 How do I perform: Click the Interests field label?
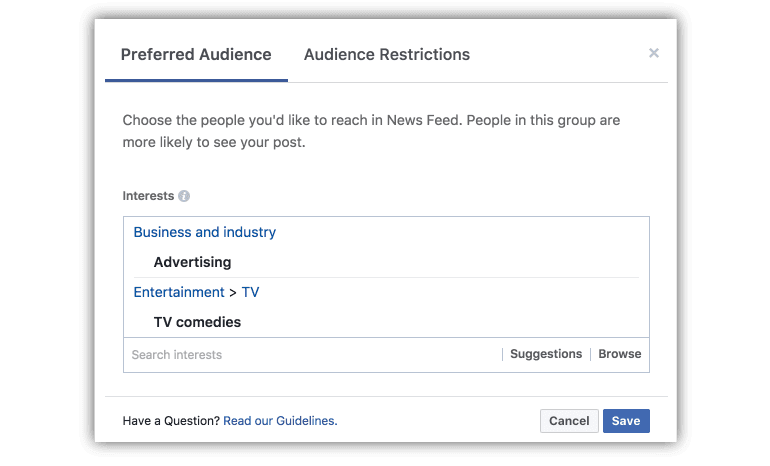point(148,196)
